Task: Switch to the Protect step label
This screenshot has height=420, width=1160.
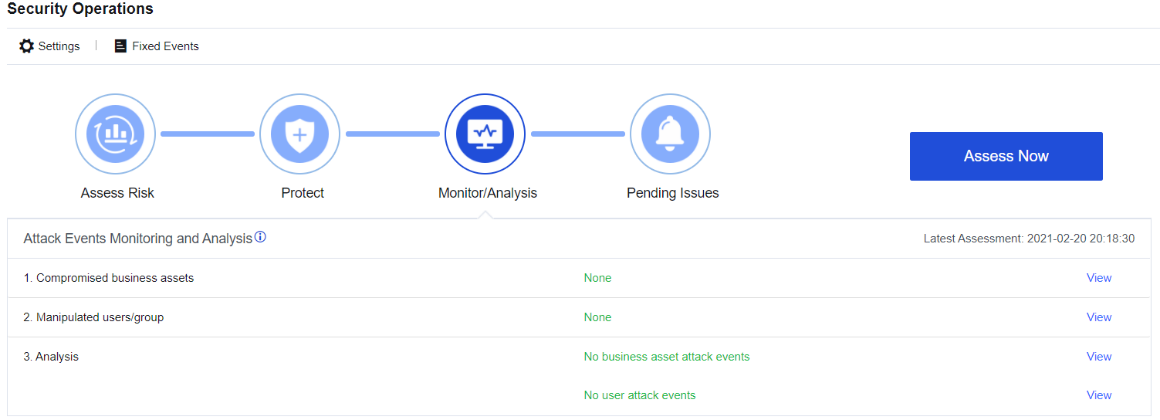Action: coord(303,193)
